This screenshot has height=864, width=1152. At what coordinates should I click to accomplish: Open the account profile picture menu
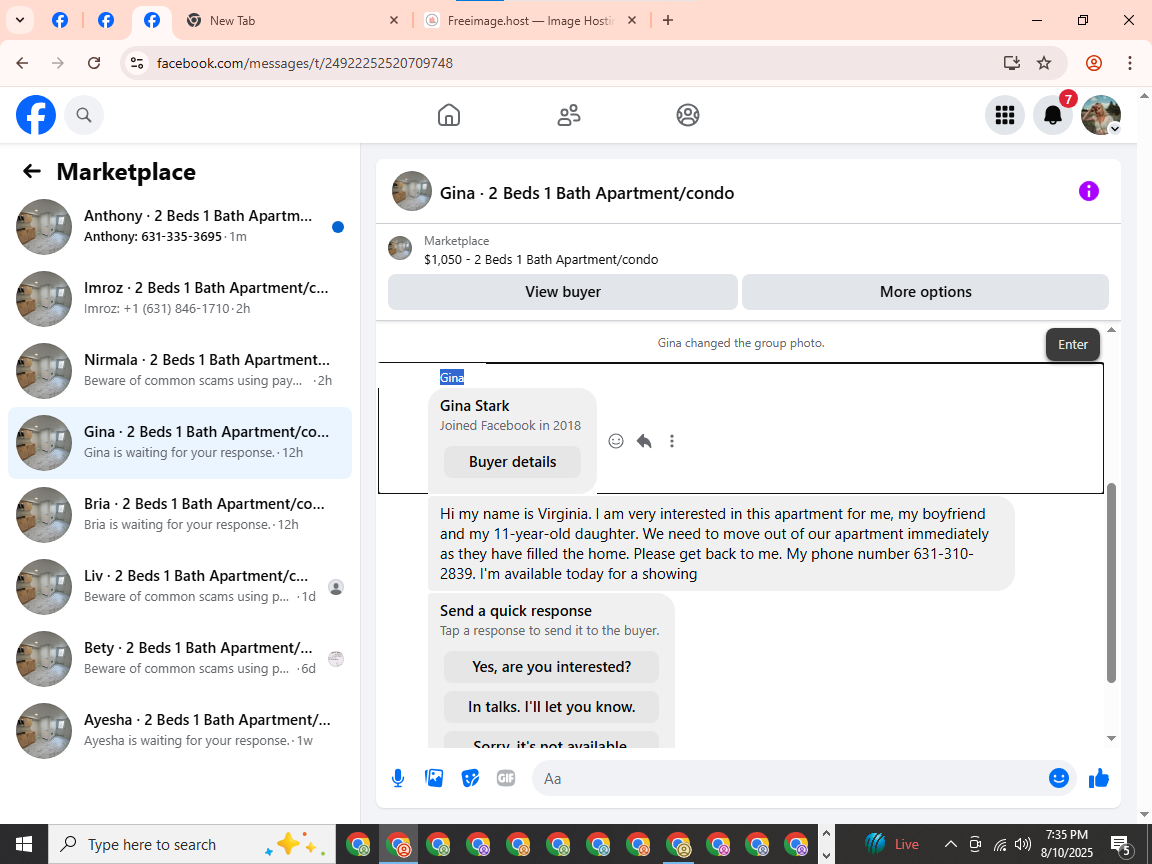(1101, 115)
